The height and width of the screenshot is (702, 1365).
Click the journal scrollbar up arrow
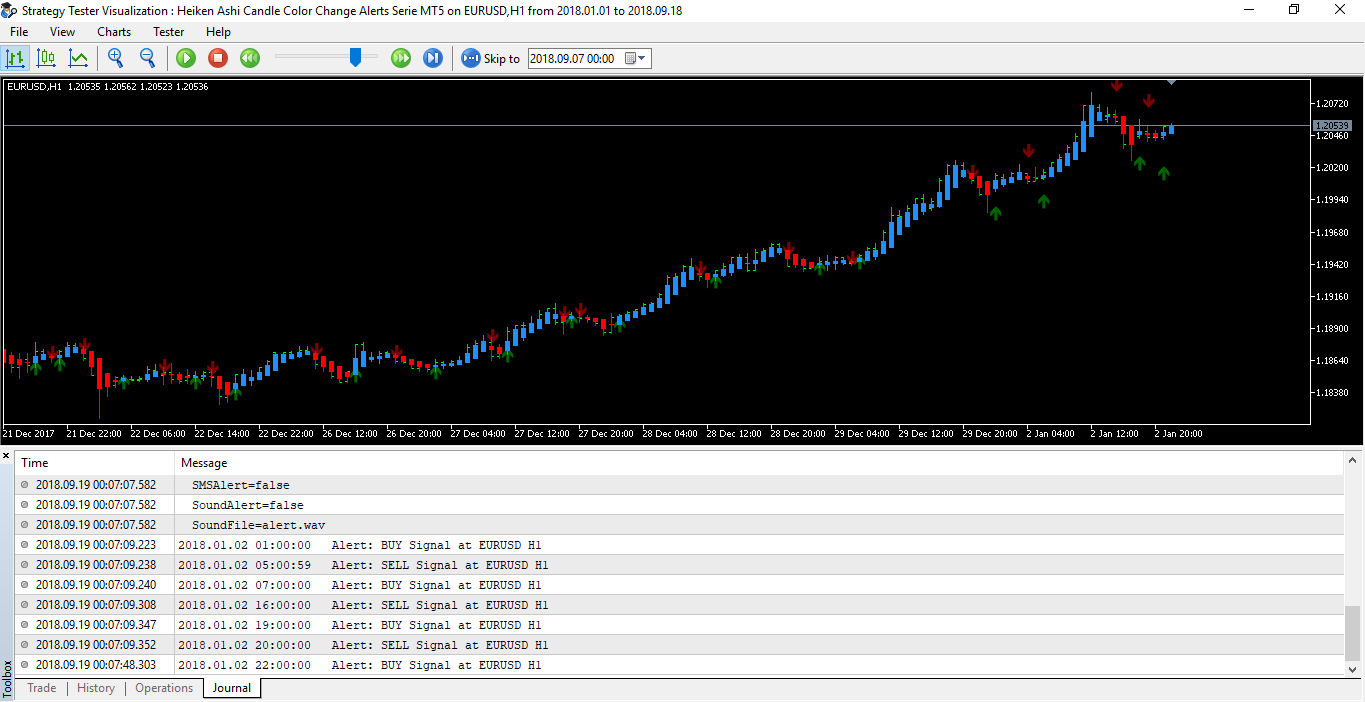pos(1354,460)
